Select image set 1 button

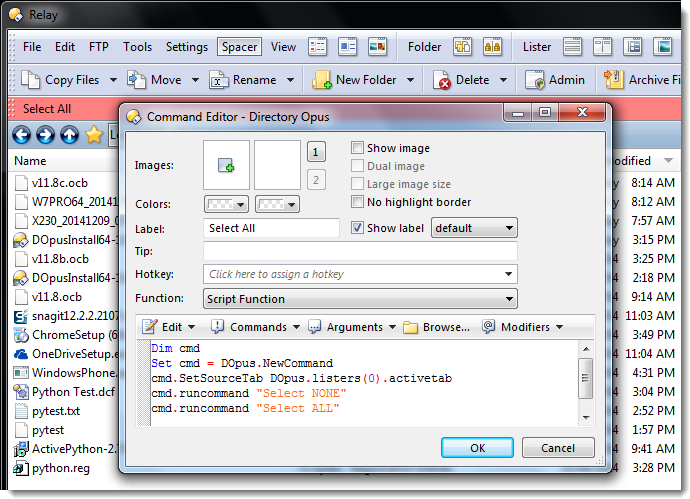click(x=316, y=152)
